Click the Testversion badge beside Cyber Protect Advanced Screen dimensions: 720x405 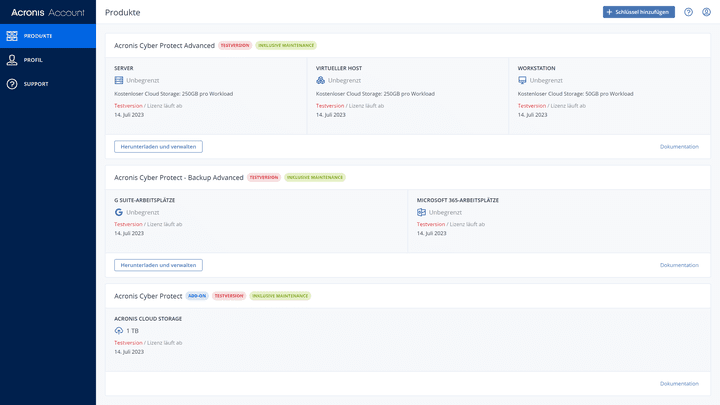point(235,45)
